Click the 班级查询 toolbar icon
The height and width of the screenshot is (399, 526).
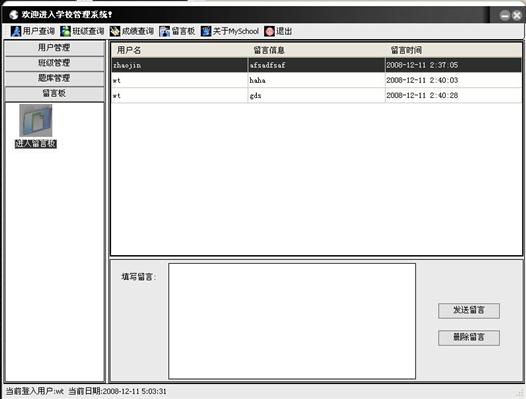tap(65, 31)
